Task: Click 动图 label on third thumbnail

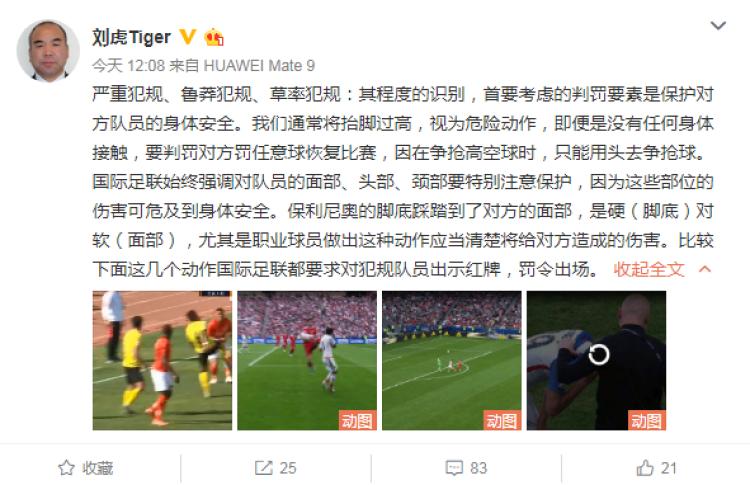Action: click(502, 420)
